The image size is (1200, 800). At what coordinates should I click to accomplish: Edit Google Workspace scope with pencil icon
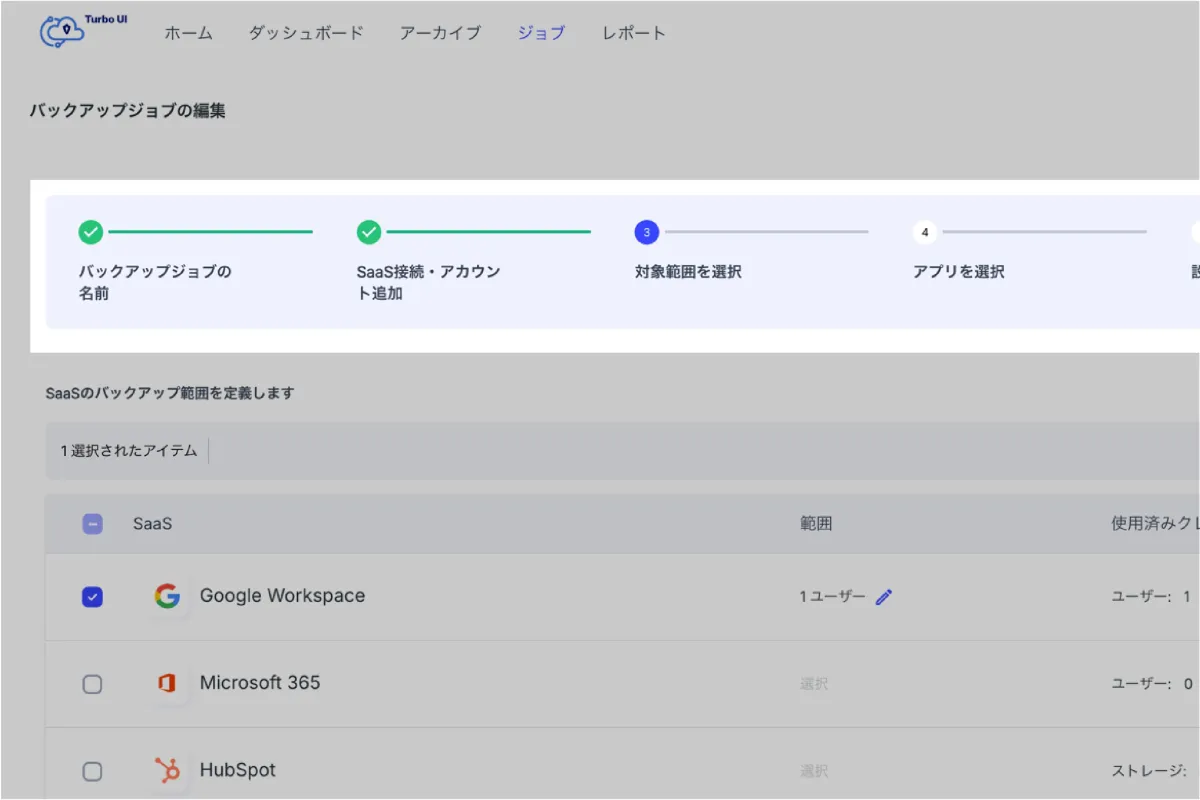[x=884, y=597]
